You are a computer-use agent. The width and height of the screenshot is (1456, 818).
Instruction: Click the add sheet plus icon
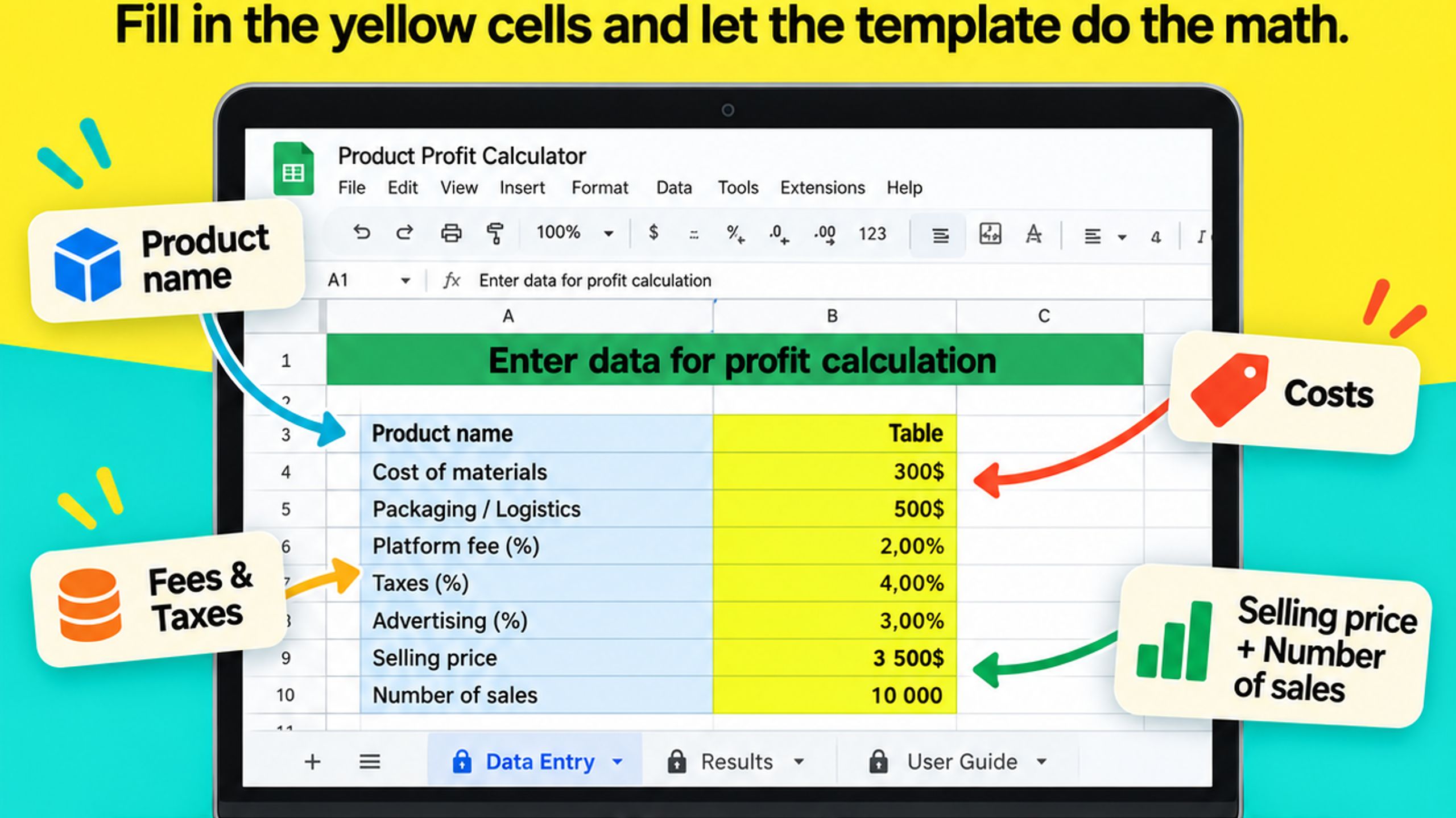pyautogui.click(x=312, y=762)
